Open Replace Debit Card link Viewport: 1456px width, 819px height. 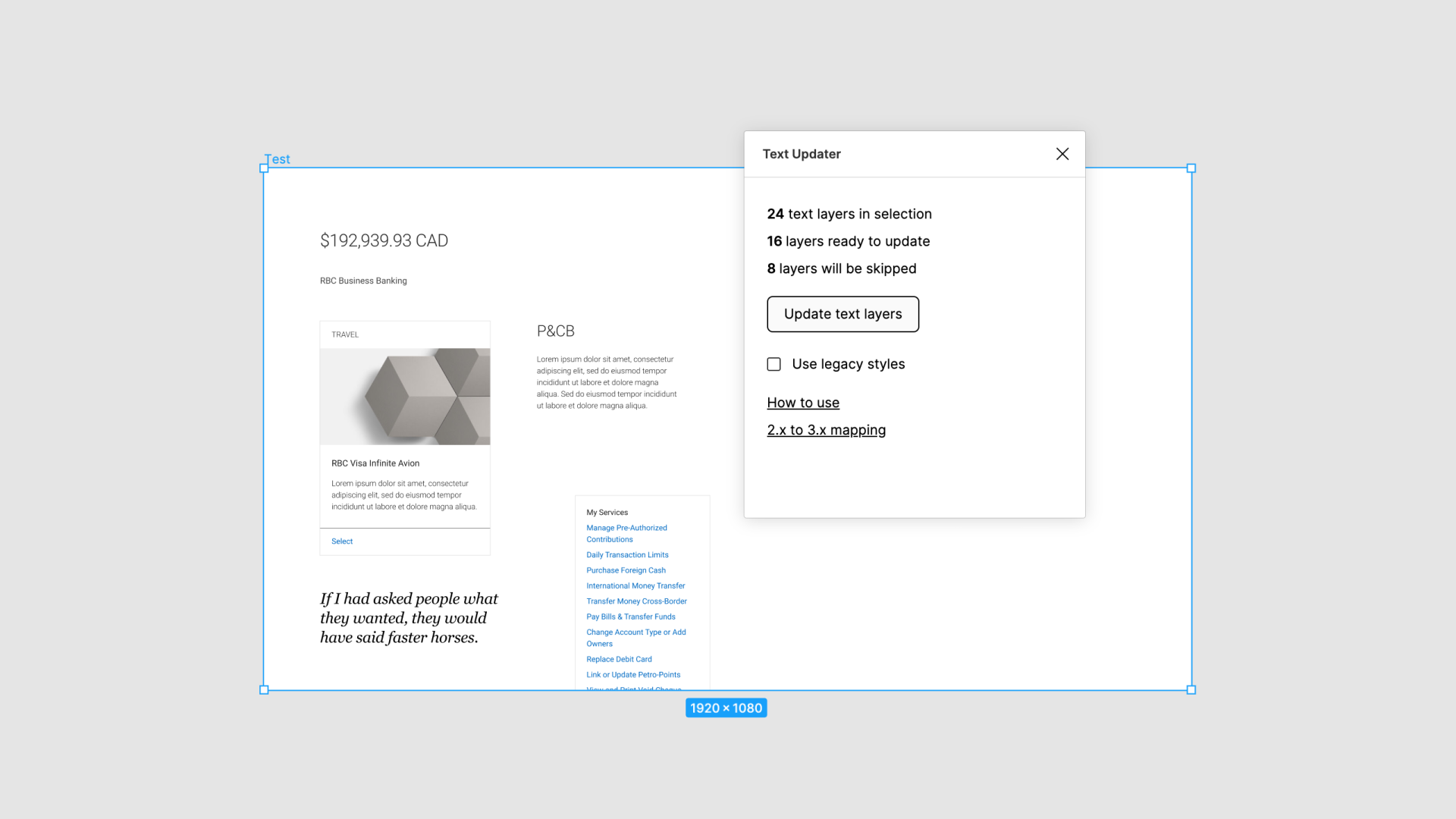click(619, 660)
